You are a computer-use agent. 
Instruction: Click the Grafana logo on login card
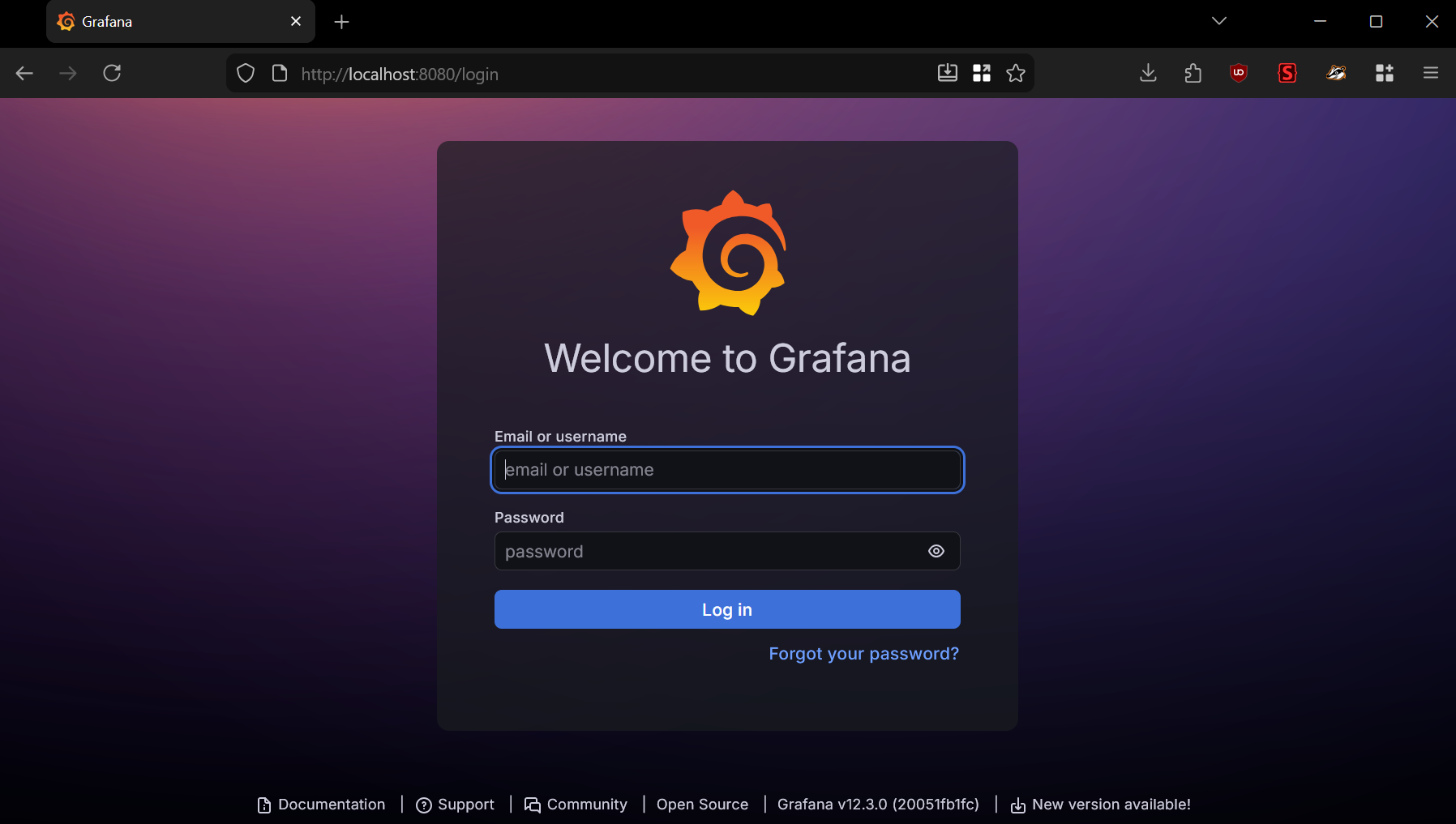tap(728, 253)
